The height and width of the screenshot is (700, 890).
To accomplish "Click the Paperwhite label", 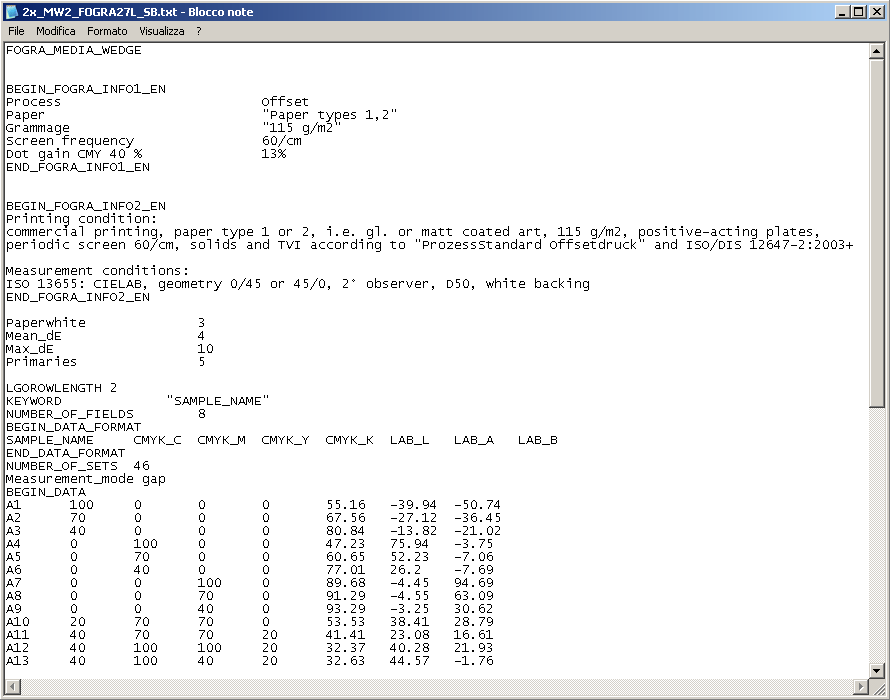I will tap(45, 323).
